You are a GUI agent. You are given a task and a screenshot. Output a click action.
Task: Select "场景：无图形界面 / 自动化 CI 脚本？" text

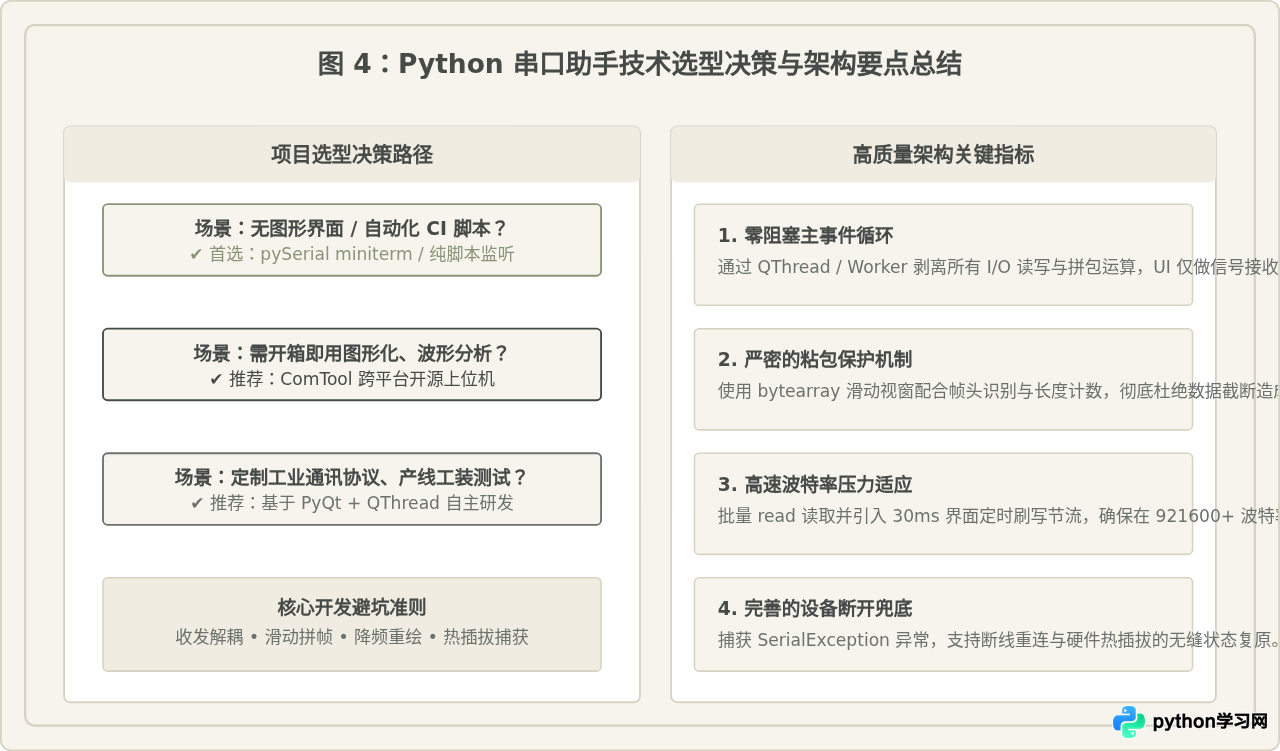pyautogui.click(x=352, y=228)
